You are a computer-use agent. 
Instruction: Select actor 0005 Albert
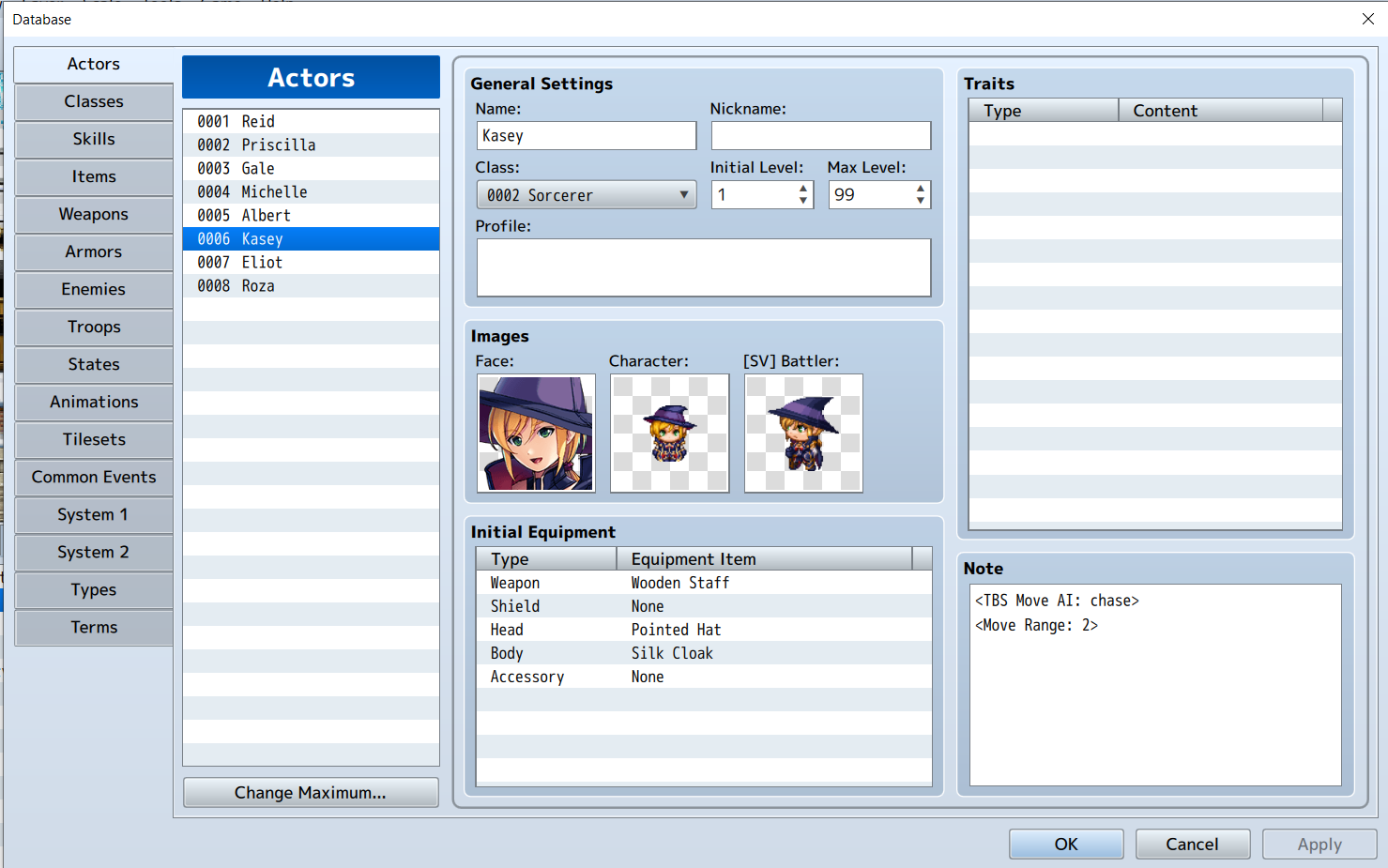[x=311, y=216]
